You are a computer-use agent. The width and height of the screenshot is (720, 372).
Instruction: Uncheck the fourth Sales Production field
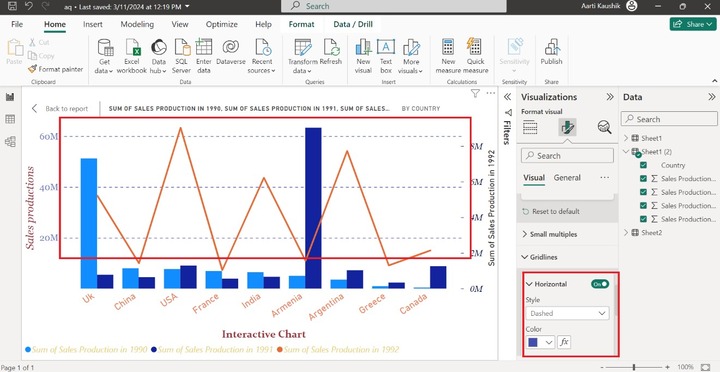[643, 219]
